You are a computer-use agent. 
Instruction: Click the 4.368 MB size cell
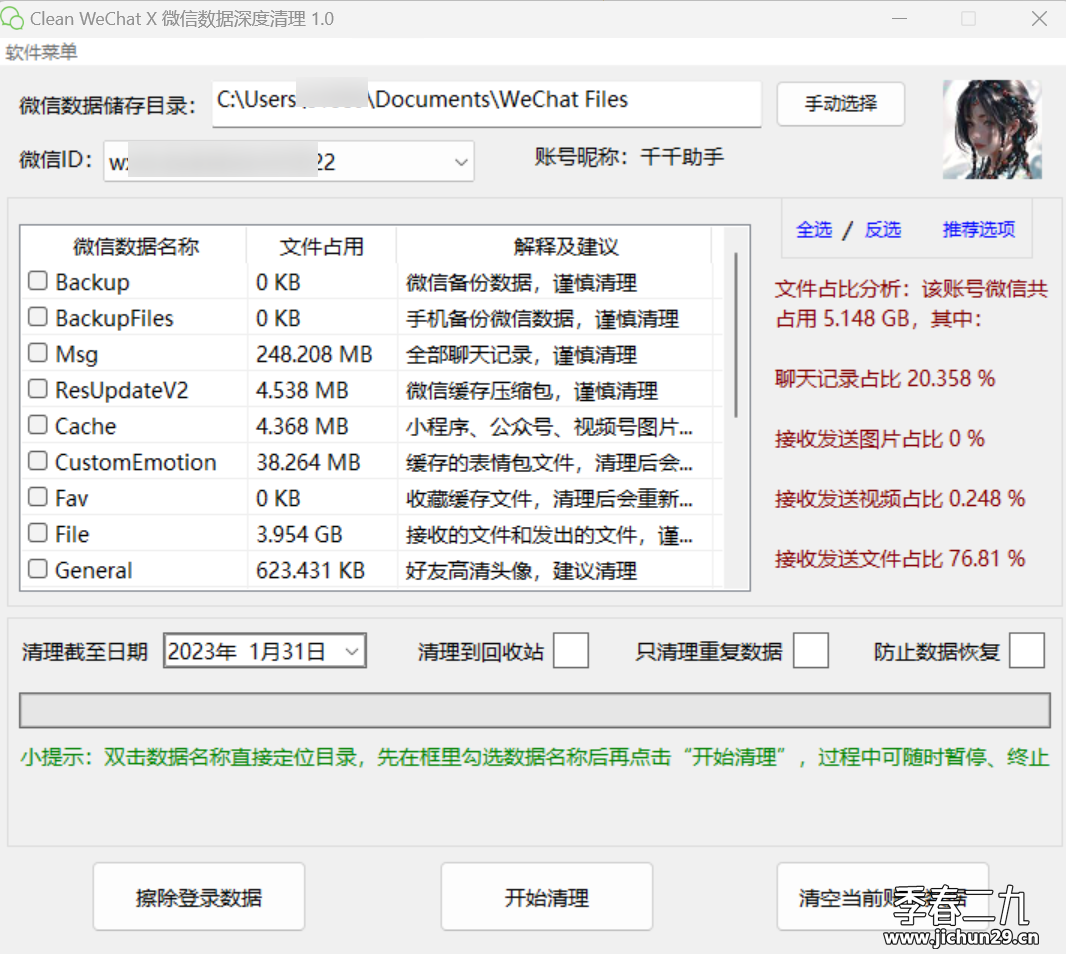tap(302, 426)
